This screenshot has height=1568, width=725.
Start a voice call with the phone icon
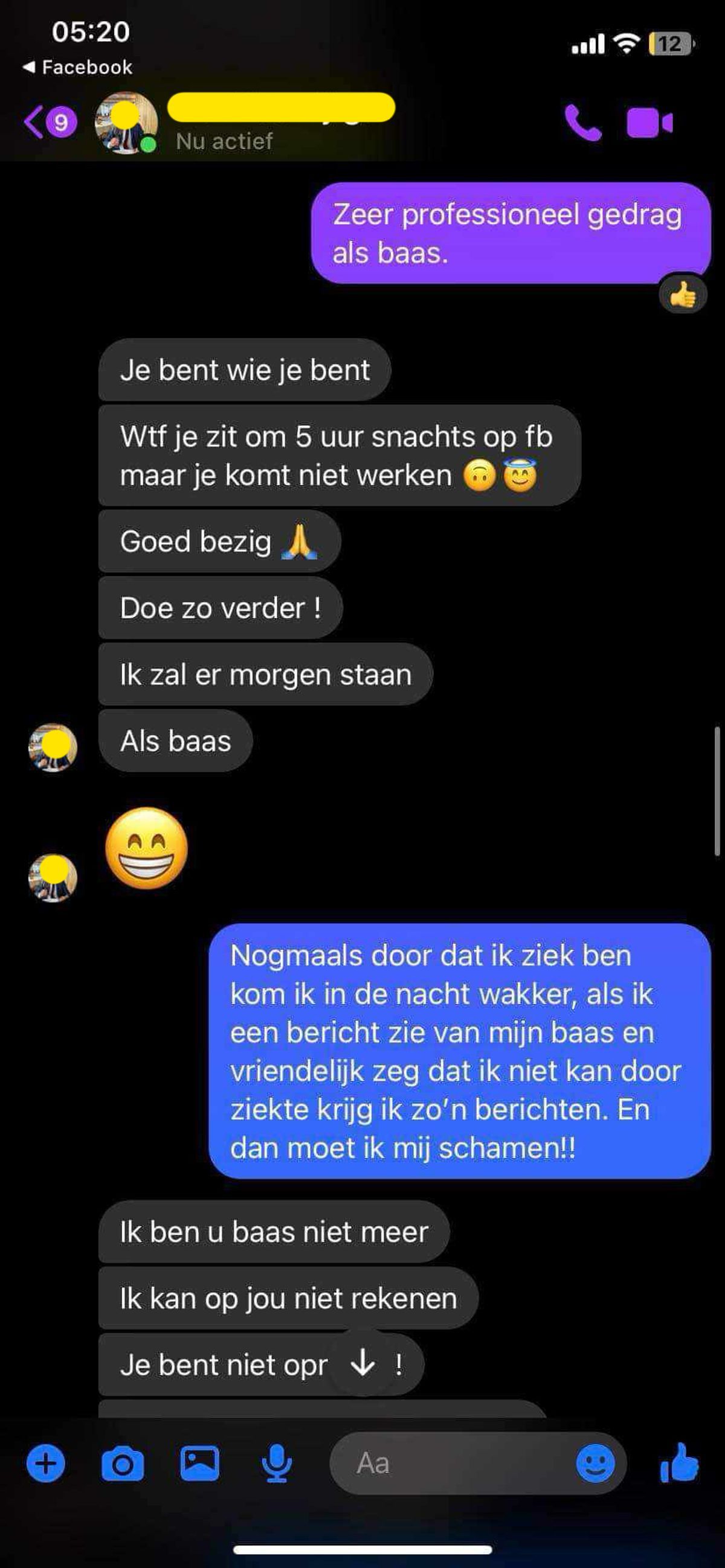pyautogui.click(x=582, y=123)
